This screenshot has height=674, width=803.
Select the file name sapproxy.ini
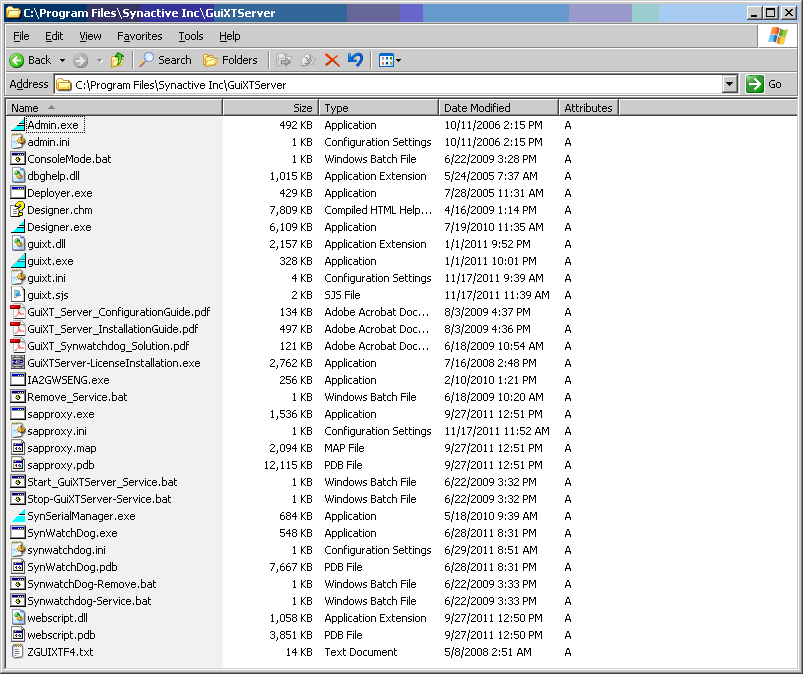click(57, 431)
